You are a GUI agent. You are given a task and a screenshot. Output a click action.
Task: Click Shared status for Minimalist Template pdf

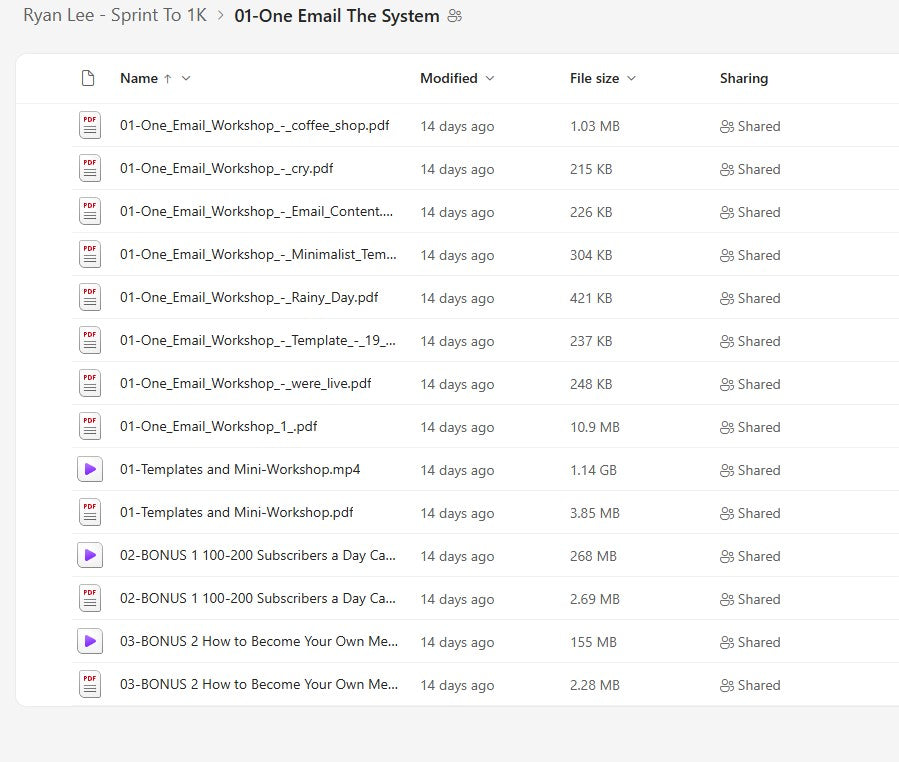(750, 255)
